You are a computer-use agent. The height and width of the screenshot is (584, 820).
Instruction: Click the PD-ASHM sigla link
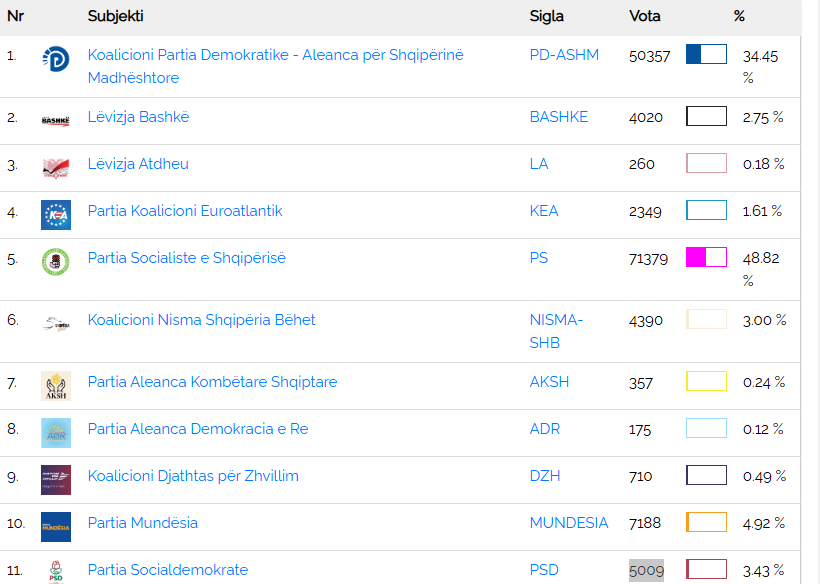(x=564, y=55)
